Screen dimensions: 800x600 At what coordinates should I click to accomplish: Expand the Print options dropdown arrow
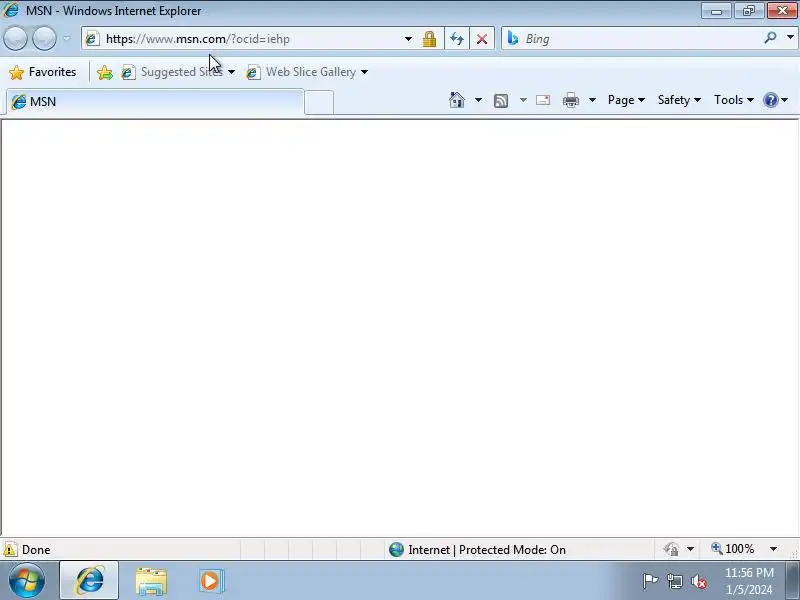[592, 100]
